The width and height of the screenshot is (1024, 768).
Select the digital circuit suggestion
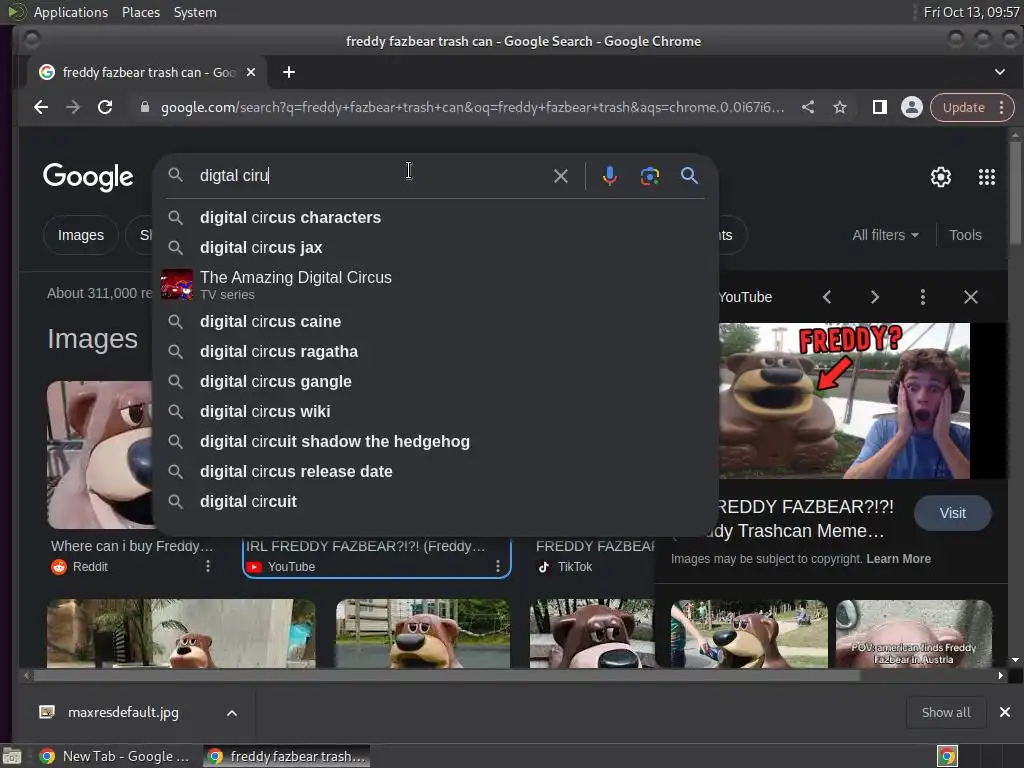436,502
